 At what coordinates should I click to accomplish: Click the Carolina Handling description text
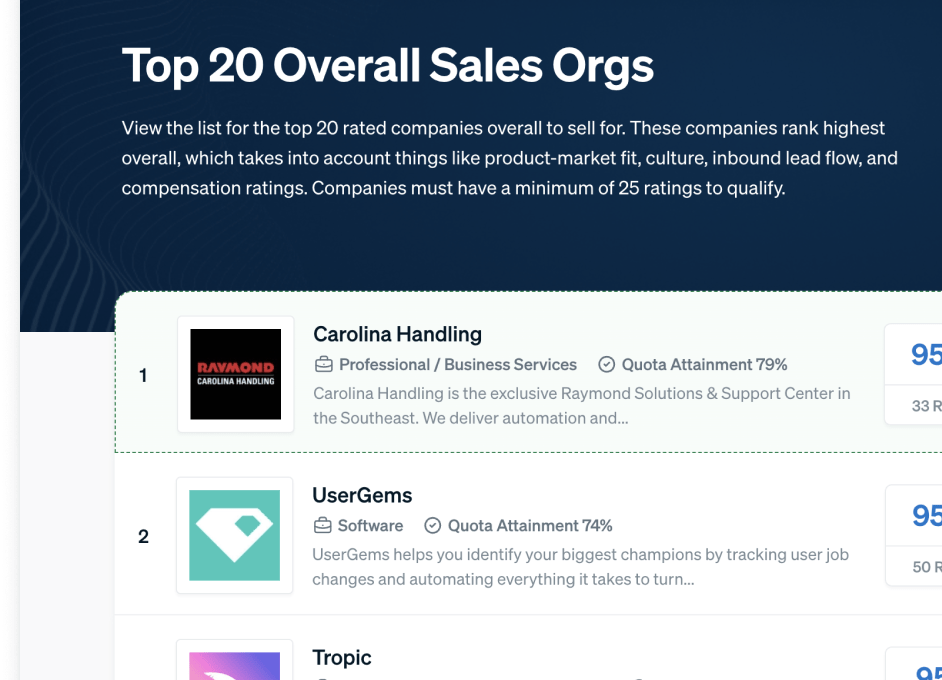pos(582,405)
